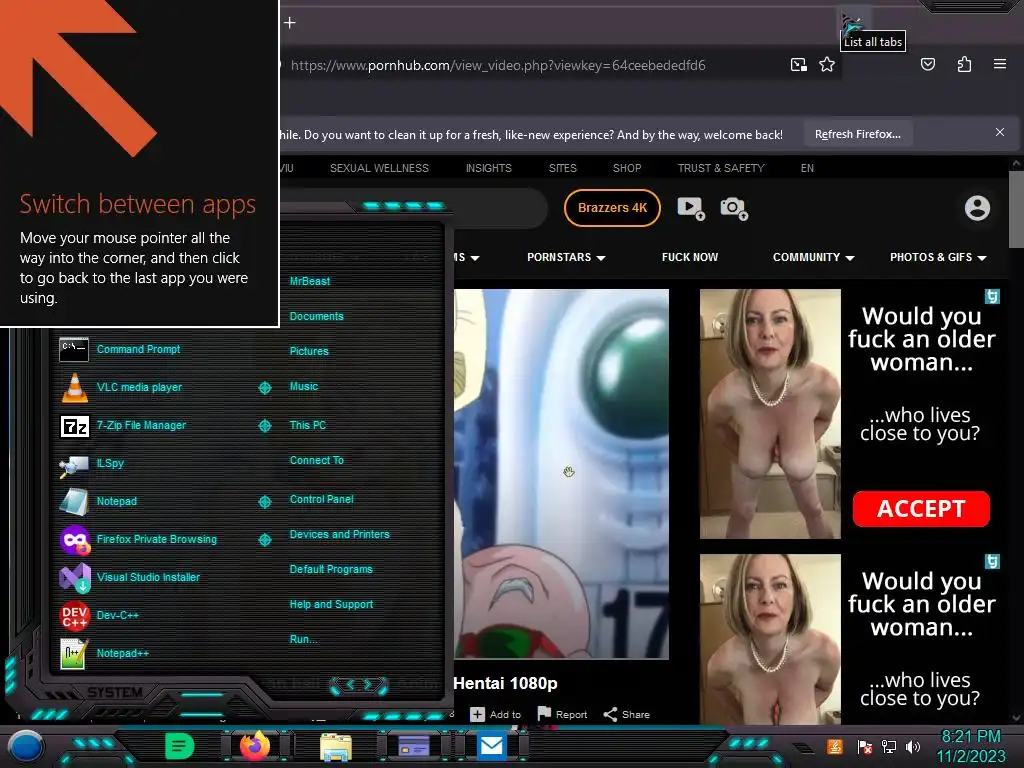Click the volume speaker tray icon

coord(912,746)
